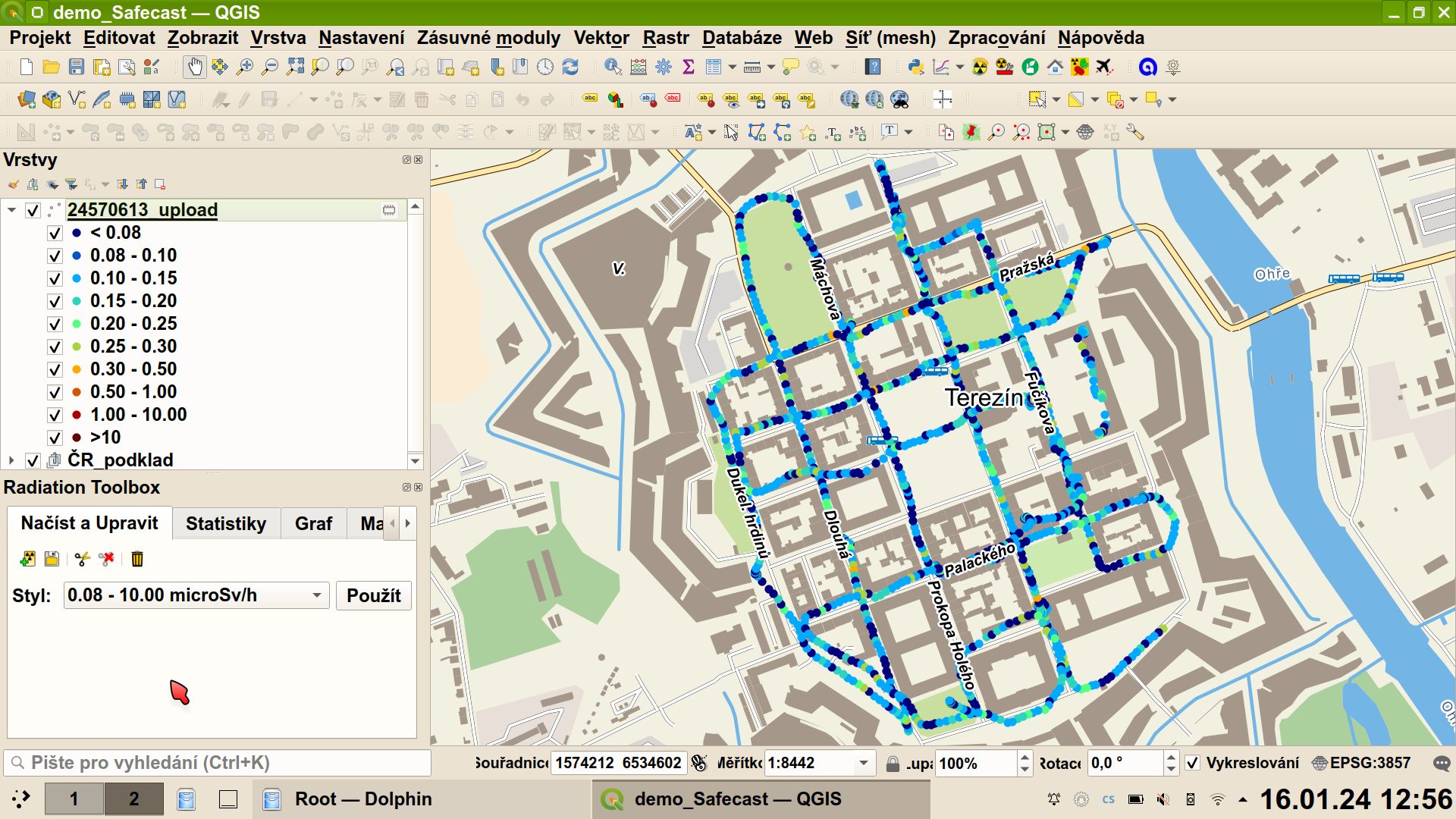Open the Python console icon
This screenshot has height=819, width=1456.
[x=915, y=67]
